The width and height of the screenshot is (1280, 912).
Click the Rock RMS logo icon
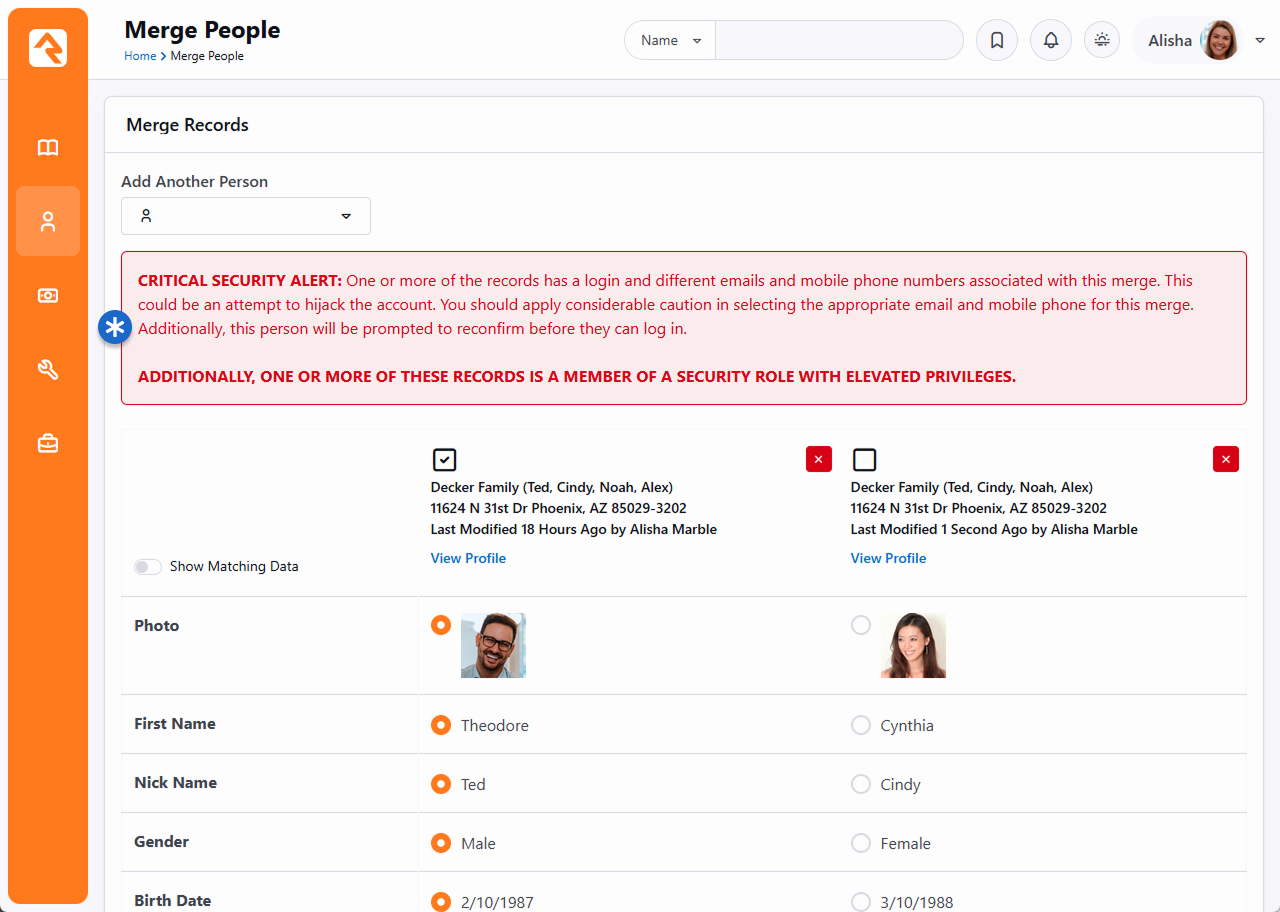(x=48, y=48)
